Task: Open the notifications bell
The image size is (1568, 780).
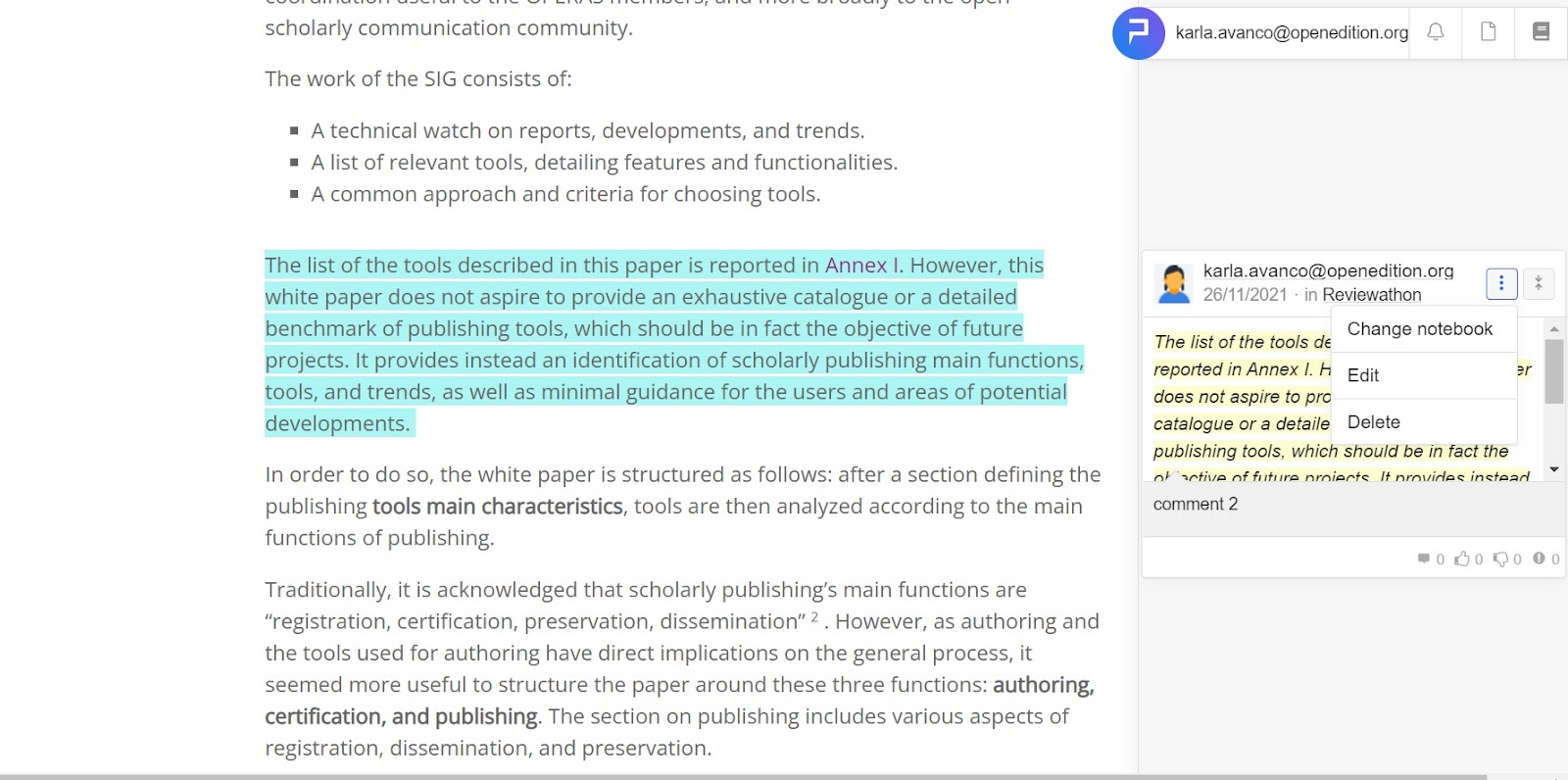Action: click(1435, 32)
